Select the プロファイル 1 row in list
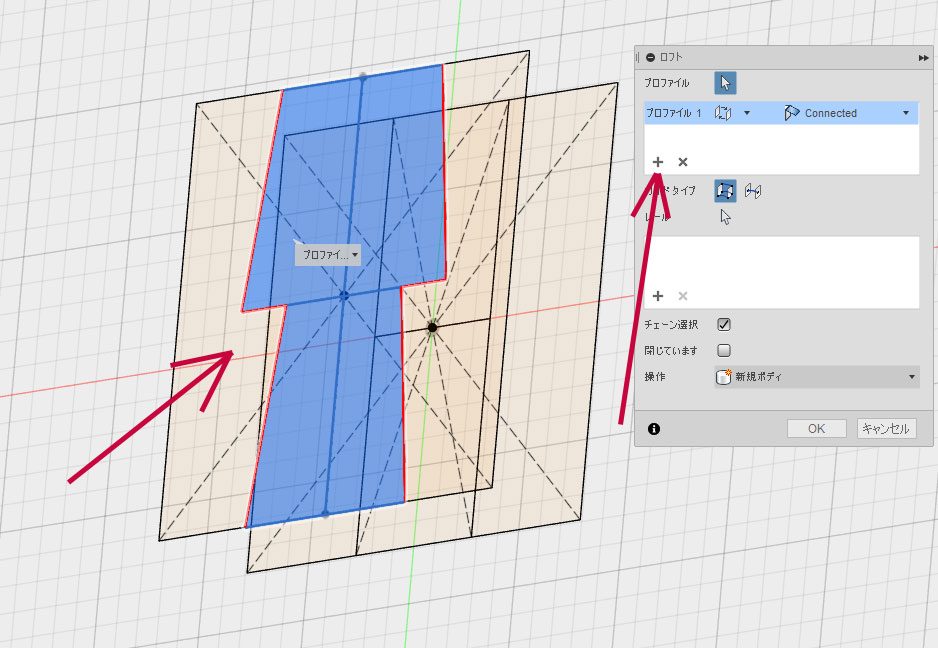The height and width of the screenshot is (648, 938). click(x=673, y=113)
